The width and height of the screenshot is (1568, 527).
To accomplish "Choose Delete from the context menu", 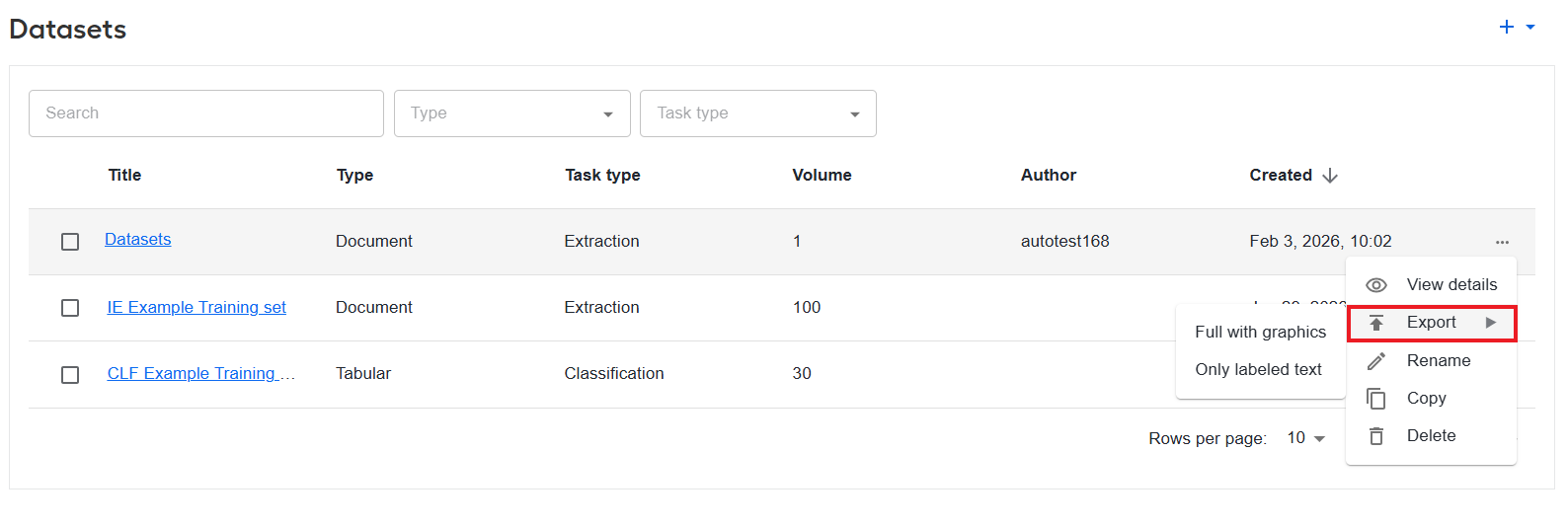I will click(x=1432, y=436).
